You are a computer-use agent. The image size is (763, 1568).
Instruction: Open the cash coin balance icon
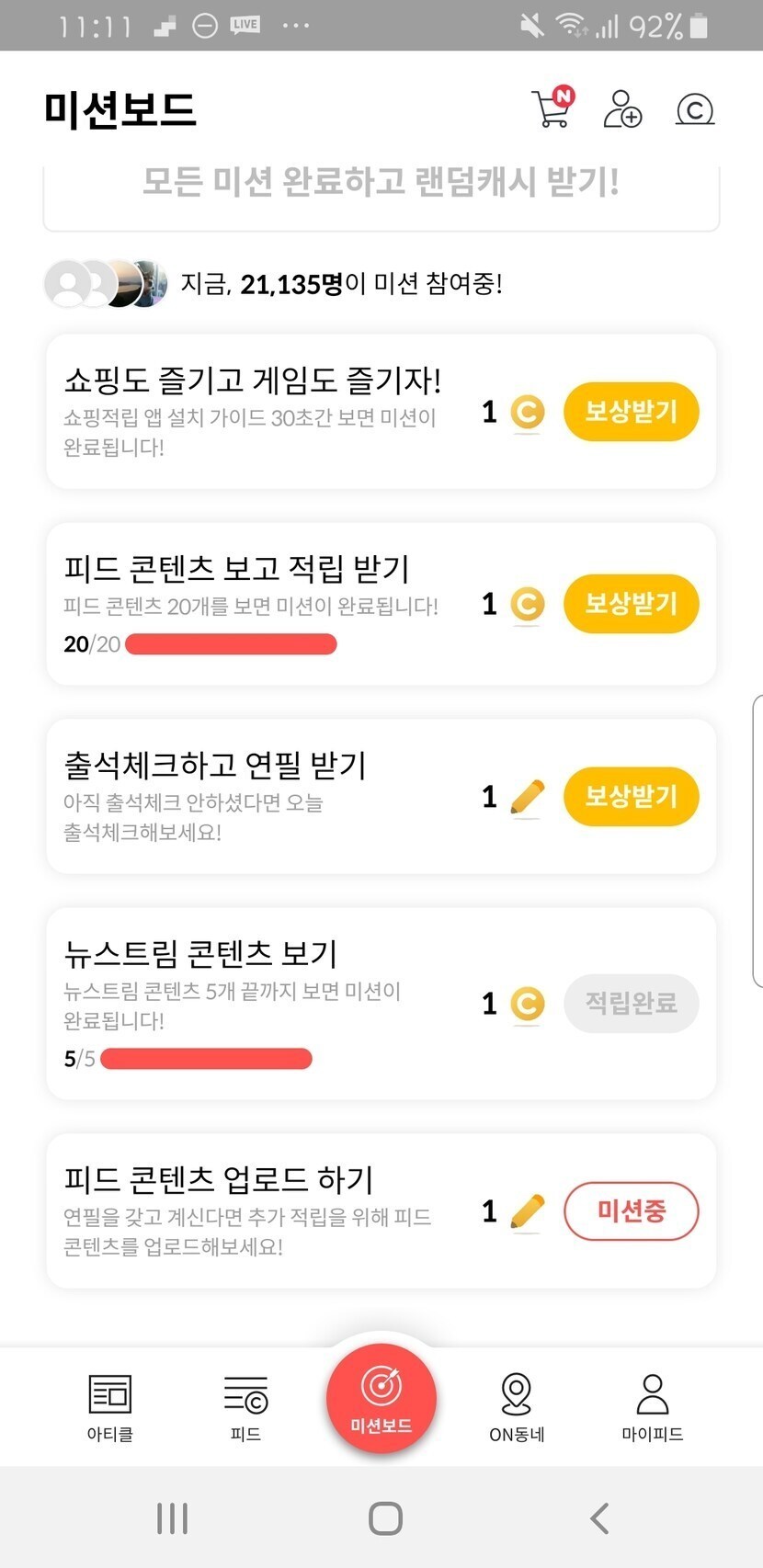695,109
